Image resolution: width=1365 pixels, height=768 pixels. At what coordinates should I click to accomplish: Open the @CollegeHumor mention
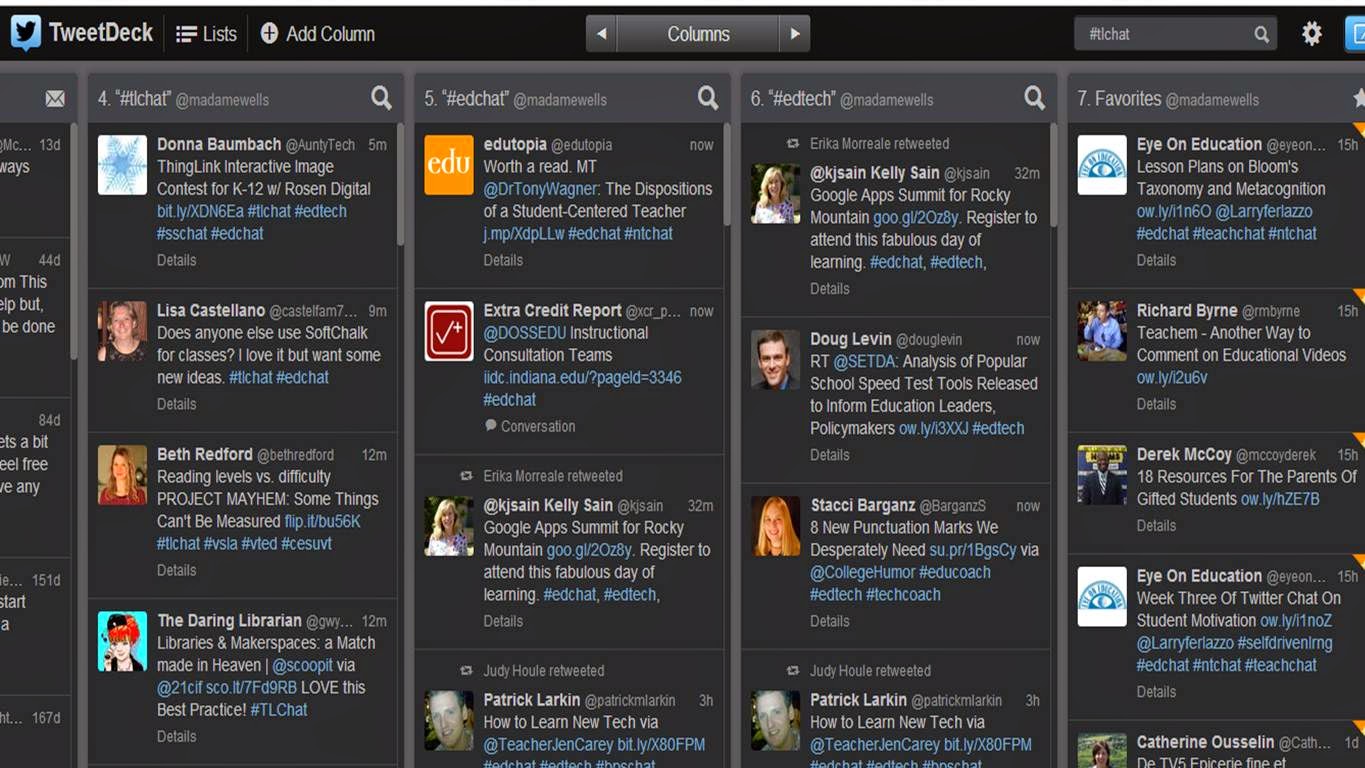point(862,572)
